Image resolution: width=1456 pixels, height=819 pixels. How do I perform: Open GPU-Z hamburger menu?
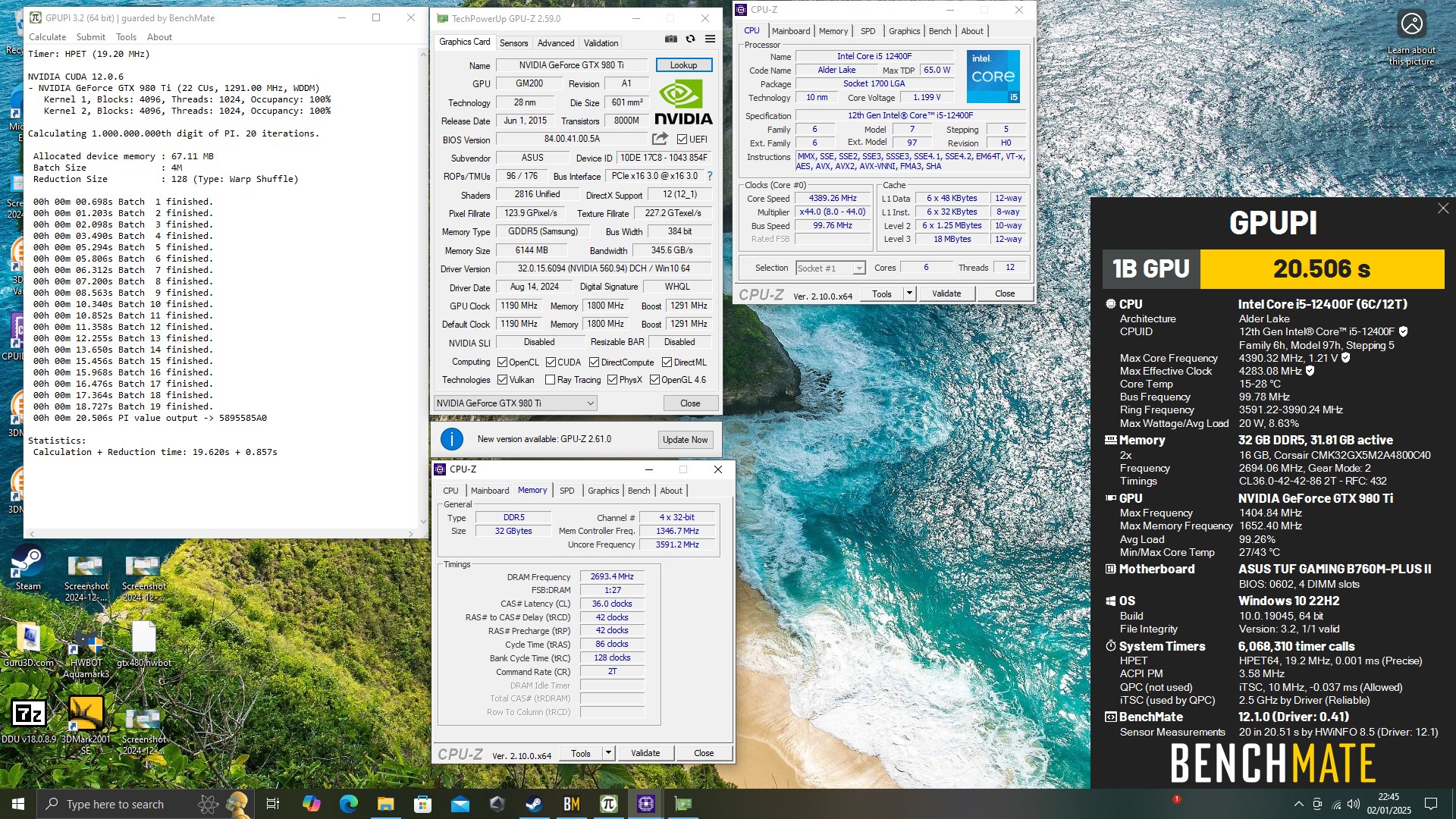pyautogui.click(x=710, y=39)
